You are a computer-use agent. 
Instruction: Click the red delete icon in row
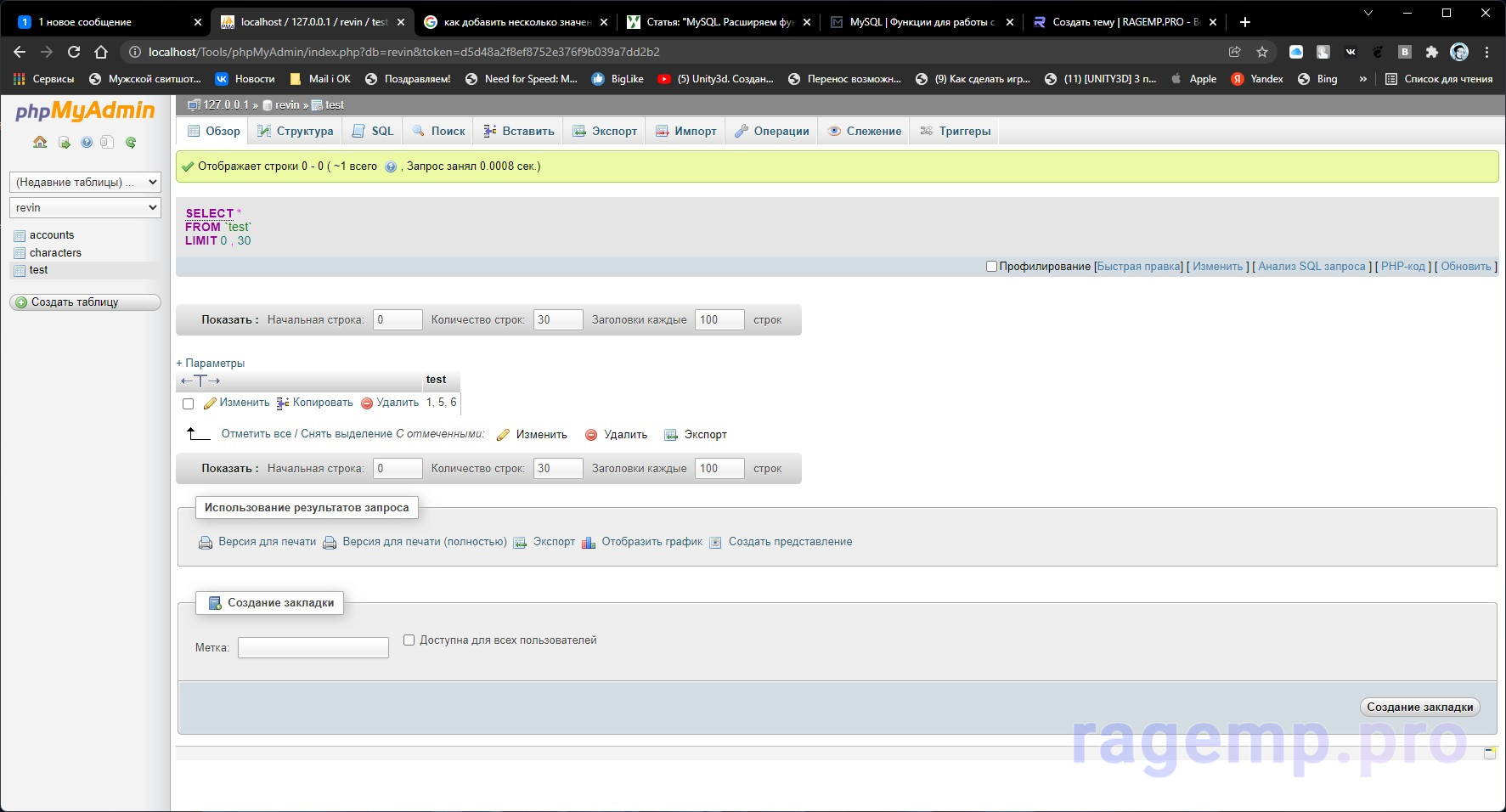coord(367,403)
